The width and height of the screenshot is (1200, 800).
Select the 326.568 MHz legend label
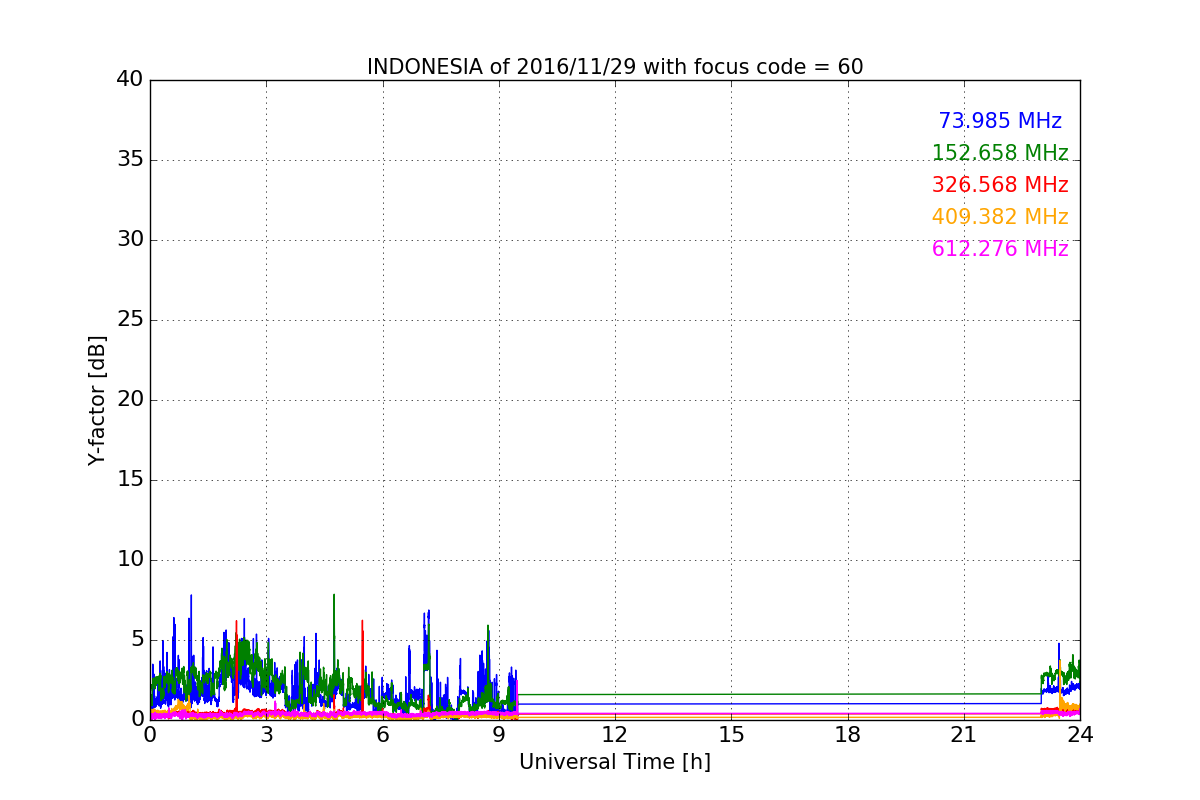(1000, 185)
